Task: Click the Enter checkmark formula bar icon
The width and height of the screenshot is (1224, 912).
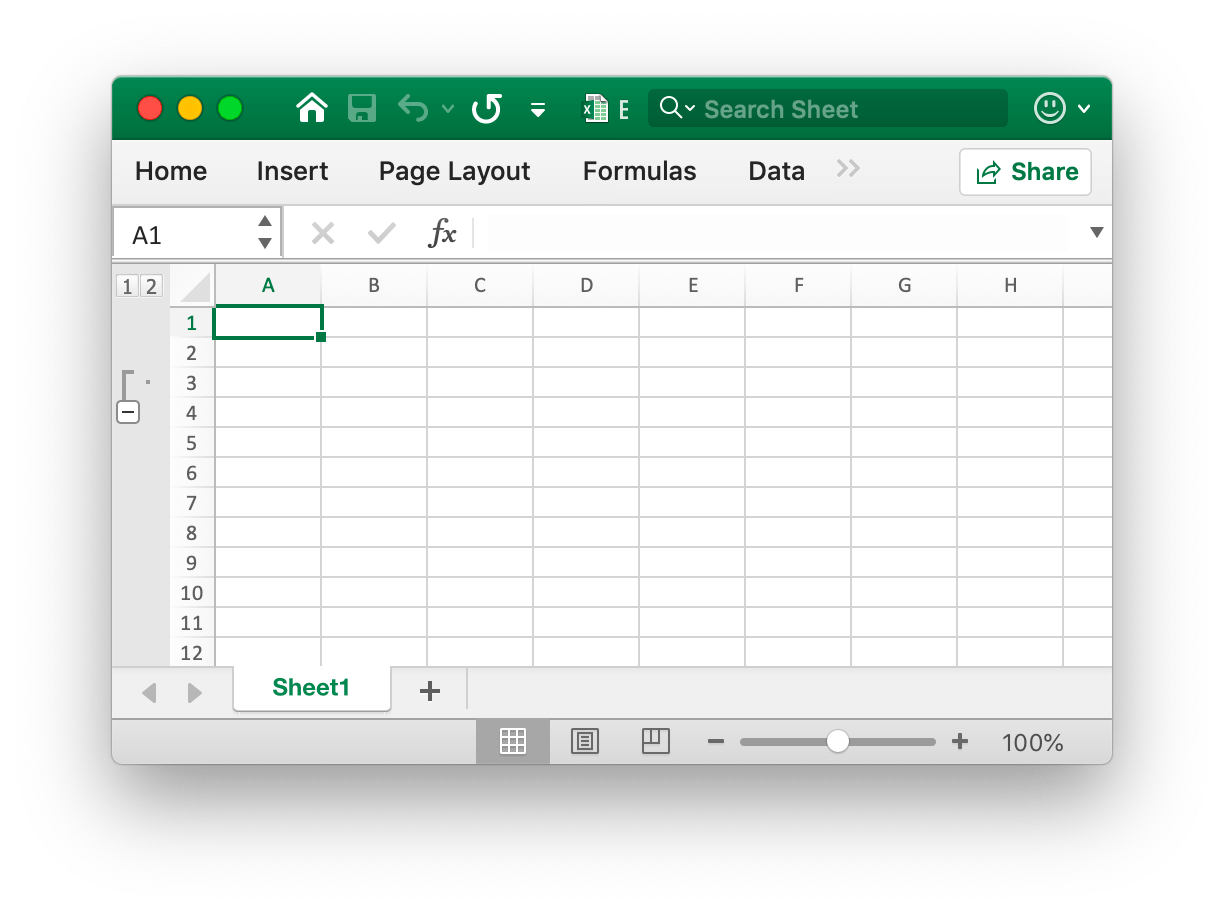Action: 381,234
